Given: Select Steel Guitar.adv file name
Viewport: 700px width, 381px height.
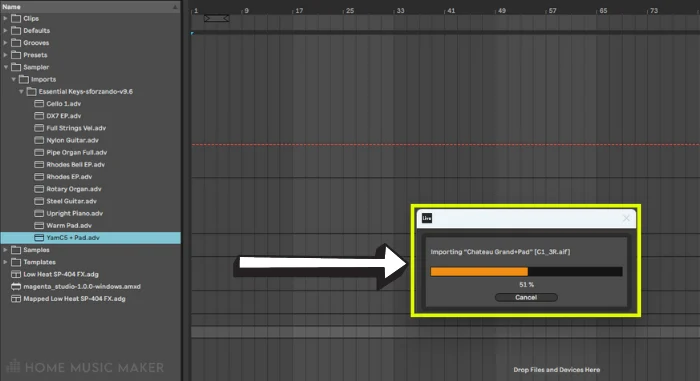Looking at the screenshot, I should click(71, 201).
